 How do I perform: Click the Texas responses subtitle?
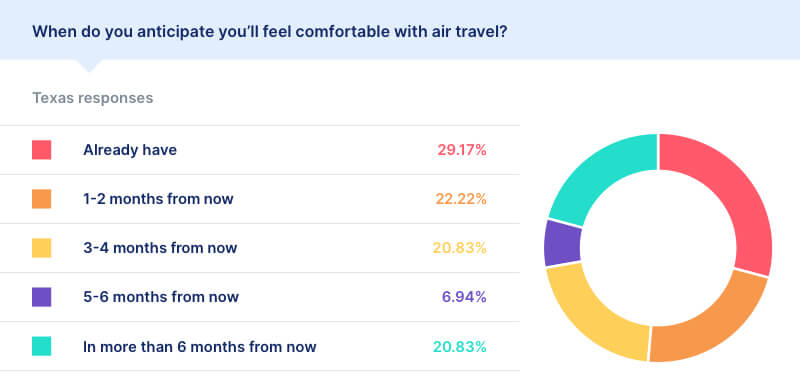pyautogui.click(x=93, y=98)
